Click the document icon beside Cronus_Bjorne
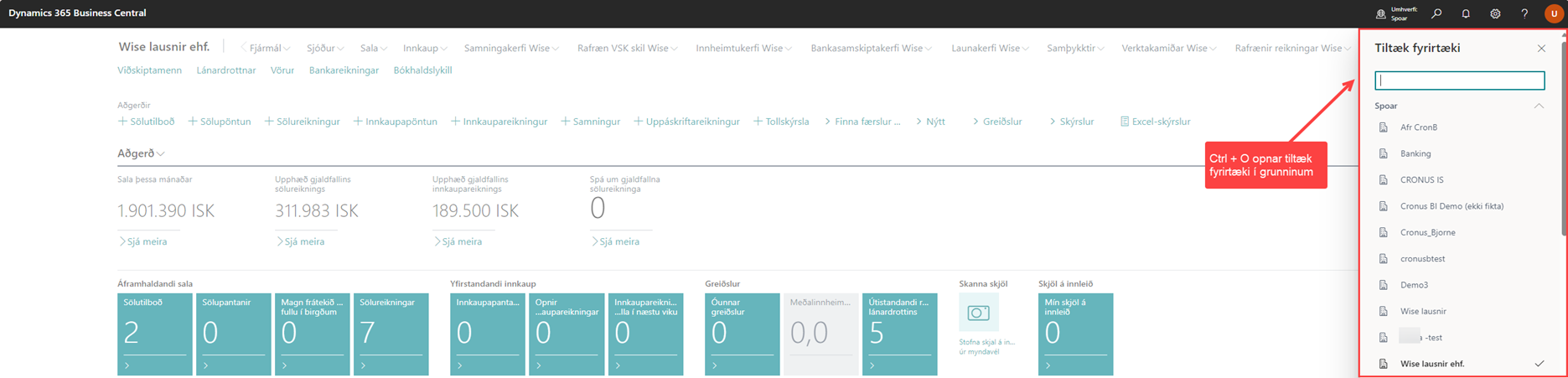 (x=1384, y=232)
